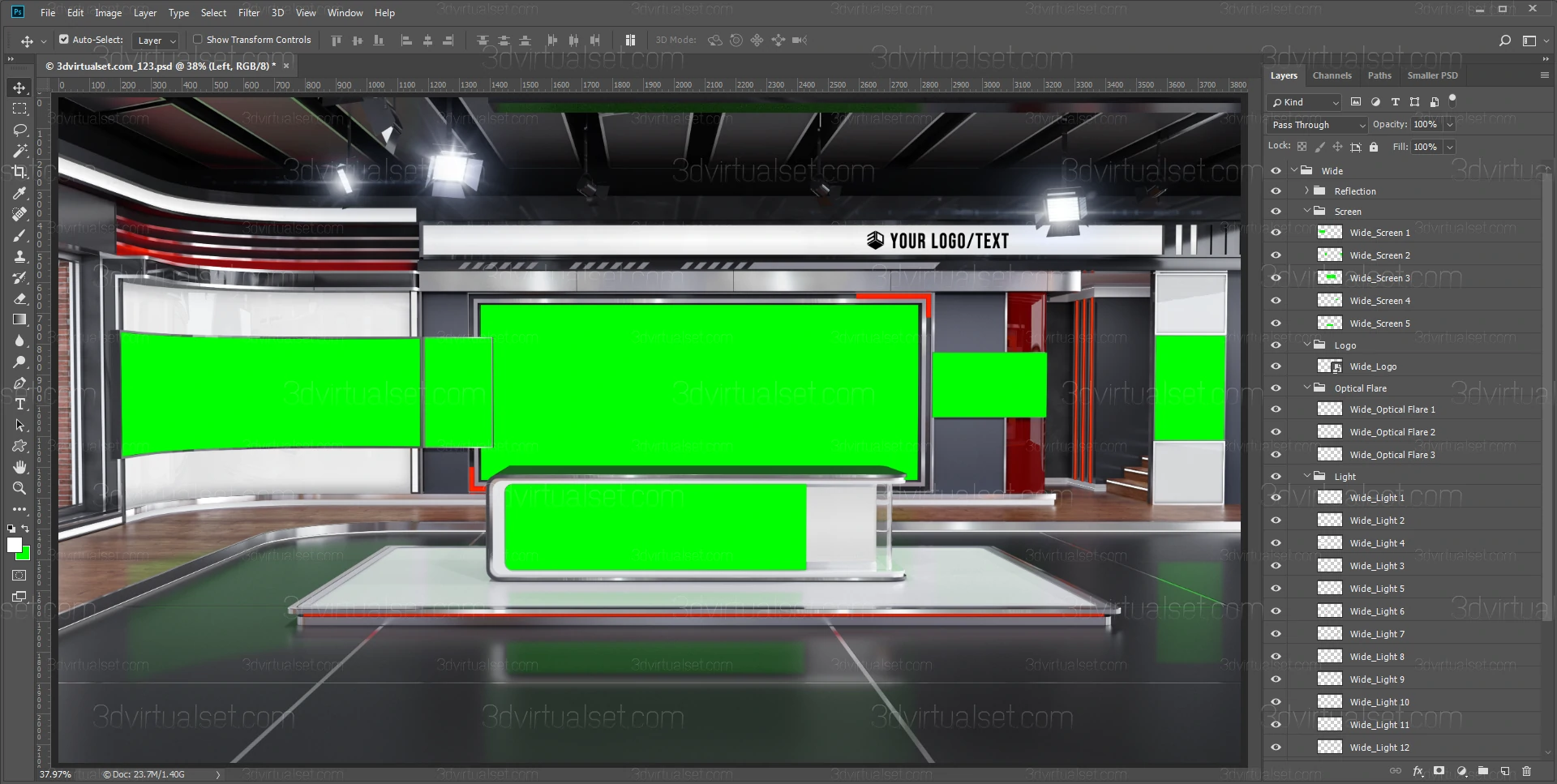1557x784 pixels.
Task: Create a new layer with bottom icon
Action: click(1505, 771)
